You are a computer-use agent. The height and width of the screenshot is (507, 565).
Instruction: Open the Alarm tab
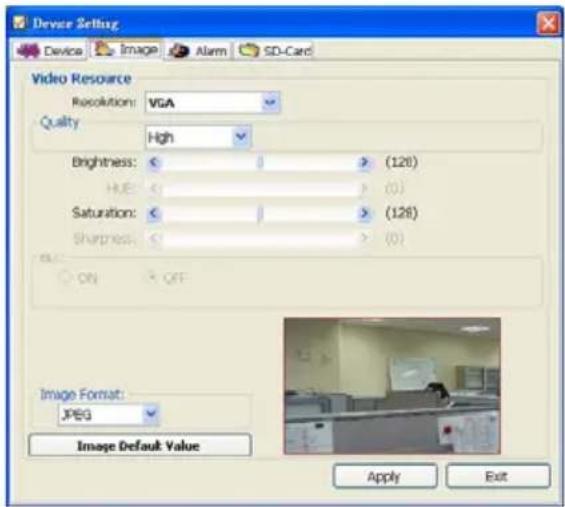tap(198, 51)
